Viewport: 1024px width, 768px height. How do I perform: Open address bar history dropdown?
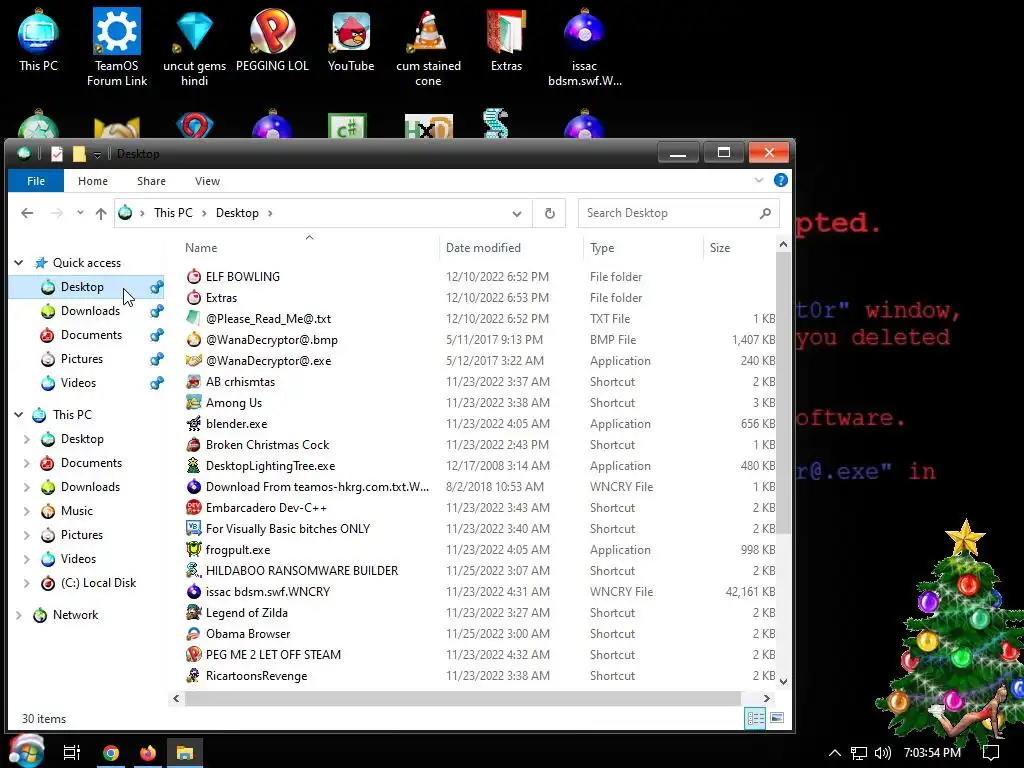coord(517,214)
